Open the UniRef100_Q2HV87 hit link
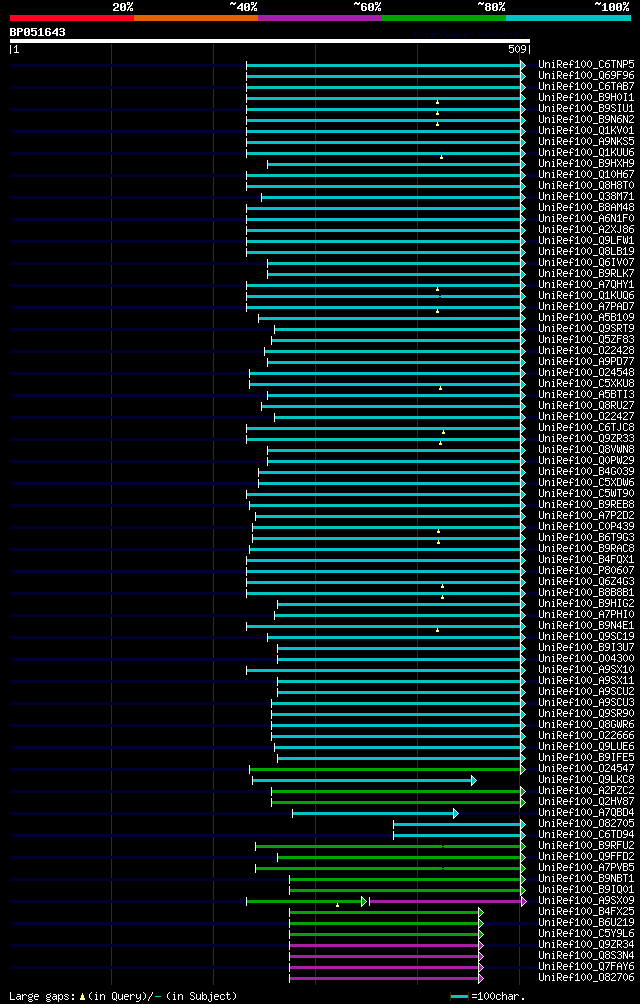This screenshot has width=640, height=1004. coord(586,802)
